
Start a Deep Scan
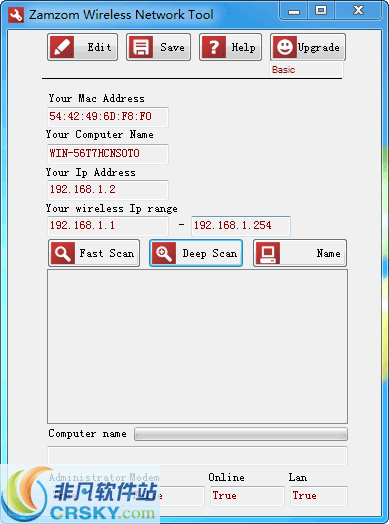196,253
